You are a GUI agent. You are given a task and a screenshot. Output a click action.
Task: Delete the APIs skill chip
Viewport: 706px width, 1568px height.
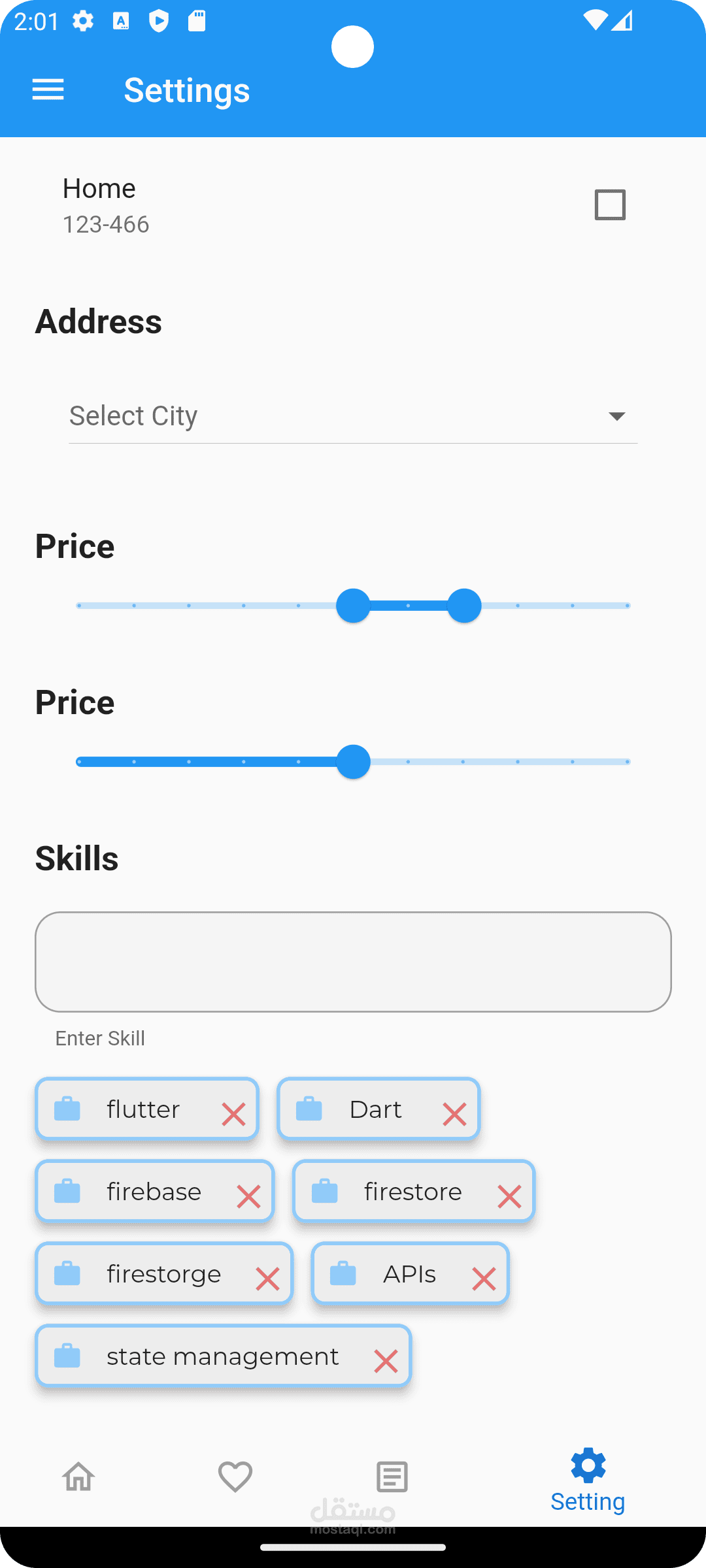point(484,1279)
